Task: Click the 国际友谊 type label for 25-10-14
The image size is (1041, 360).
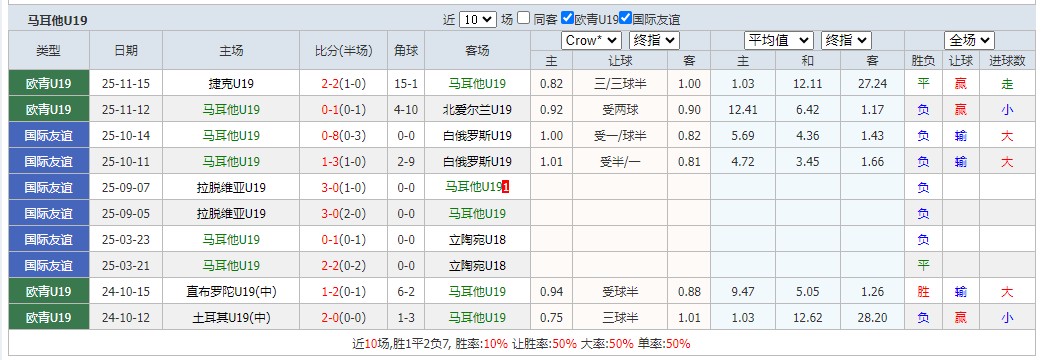Action: [x=48, y=135]
